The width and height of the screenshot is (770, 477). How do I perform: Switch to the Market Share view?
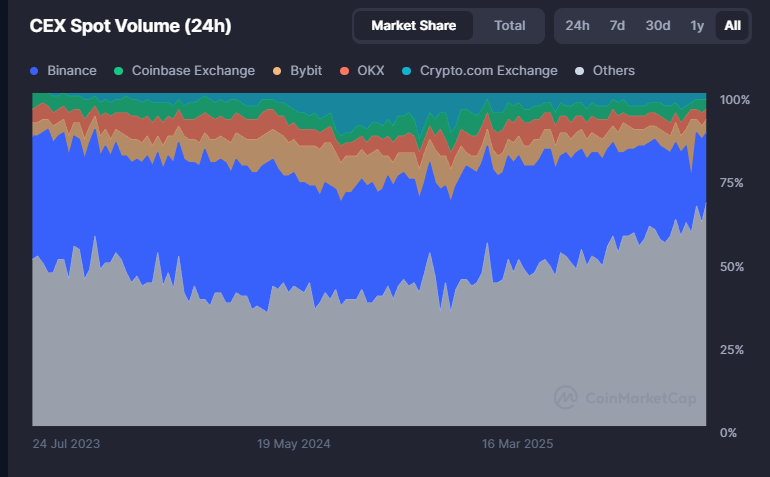coord(413,26)
